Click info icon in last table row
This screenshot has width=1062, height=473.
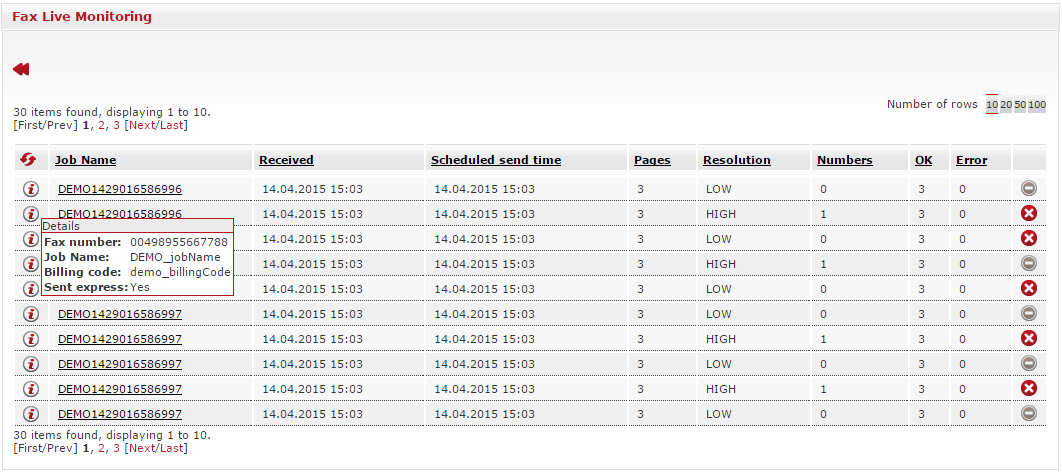(30, 413)
